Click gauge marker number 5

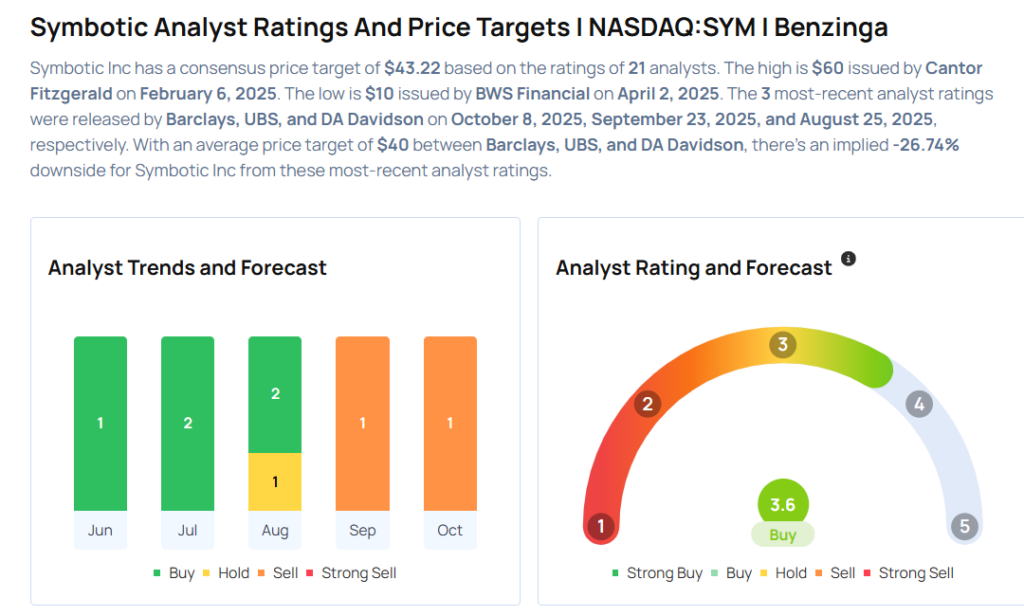pyautogui.click(x=964, y=526)
